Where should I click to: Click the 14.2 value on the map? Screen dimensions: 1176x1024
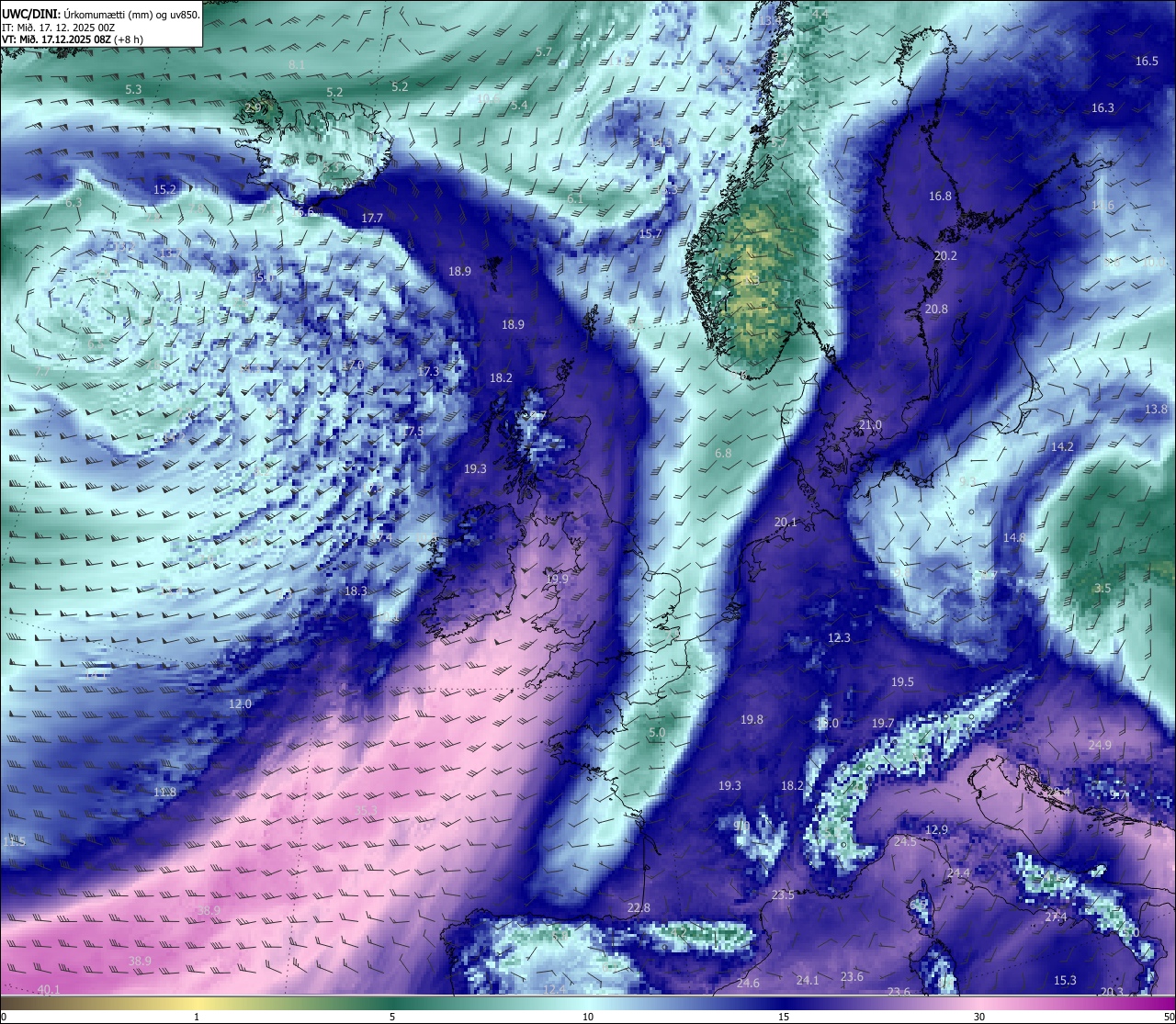1062,446
